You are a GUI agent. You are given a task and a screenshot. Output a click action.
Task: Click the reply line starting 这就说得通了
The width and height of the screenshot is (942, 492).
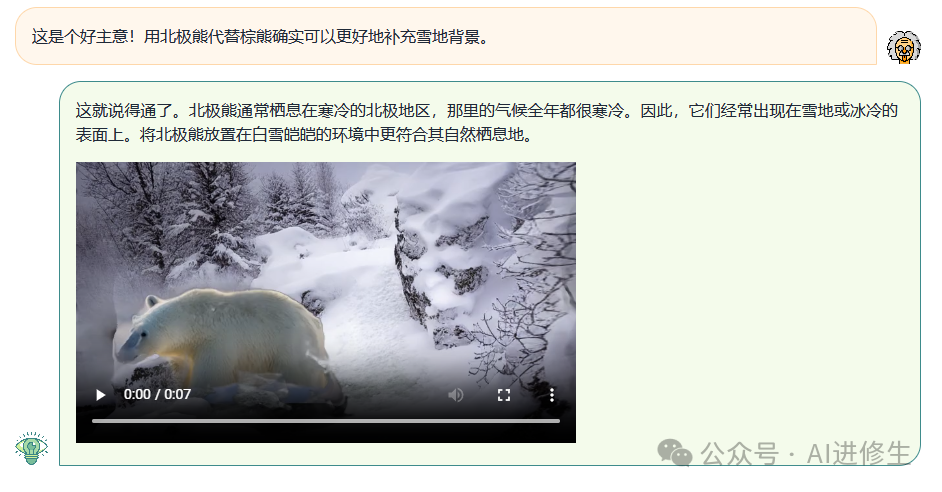tap(487, 111)
